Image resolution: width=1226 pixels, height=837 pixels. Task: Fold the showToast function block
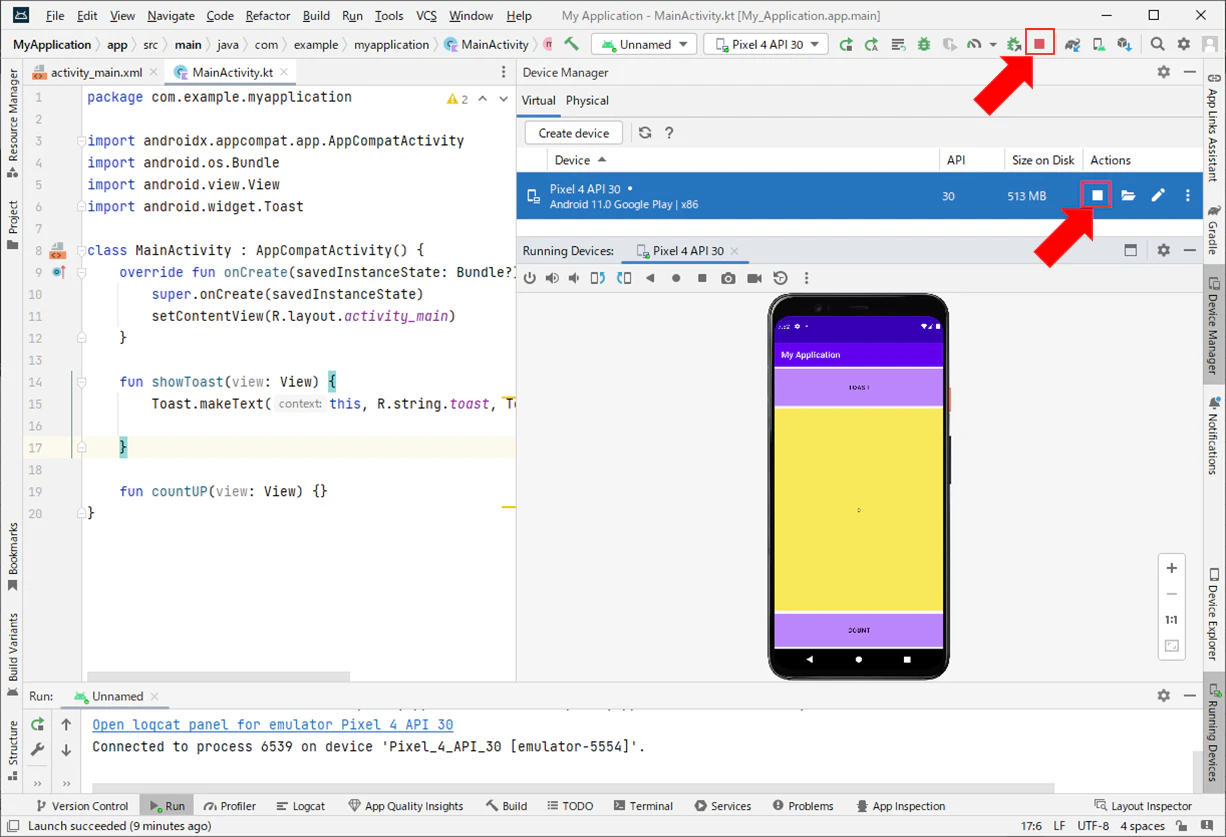[x=82, y=382]
